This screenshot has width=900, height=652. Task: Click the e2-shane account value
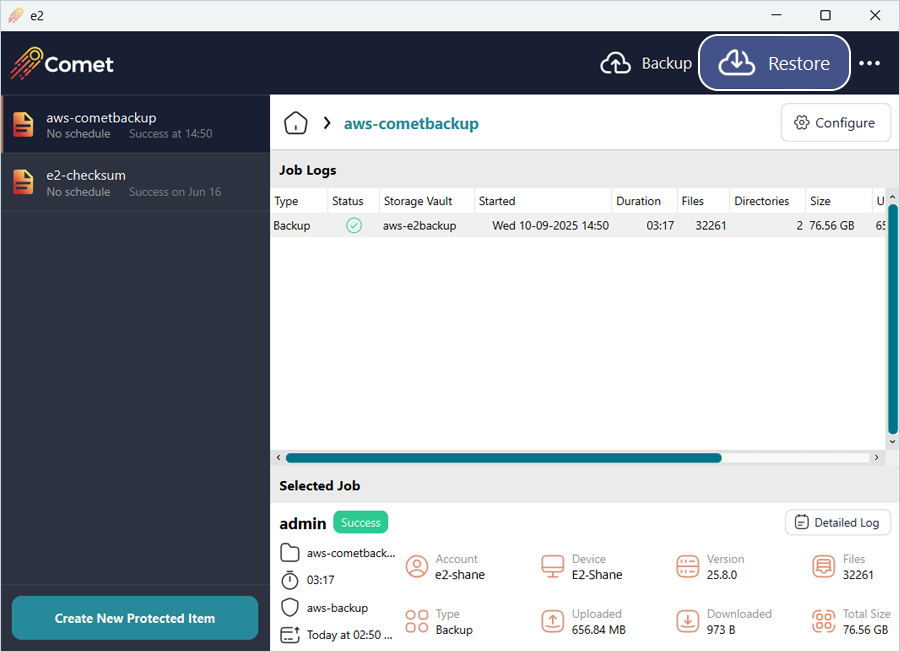tap(460, 575)
